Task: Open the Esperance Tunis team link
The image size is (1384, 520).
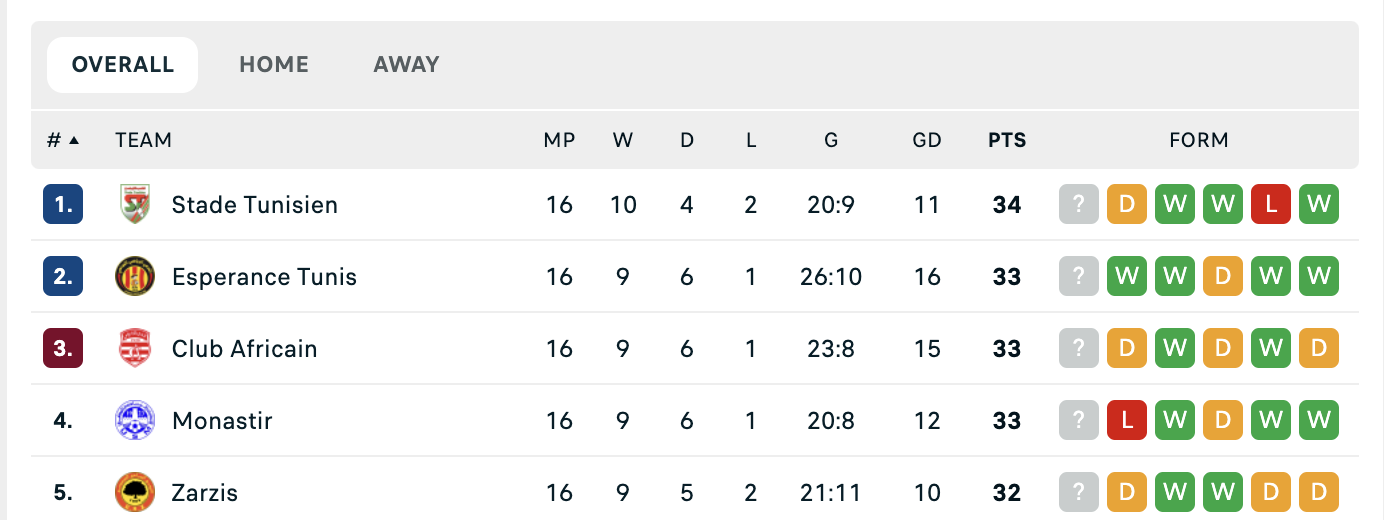Action: 264,277
